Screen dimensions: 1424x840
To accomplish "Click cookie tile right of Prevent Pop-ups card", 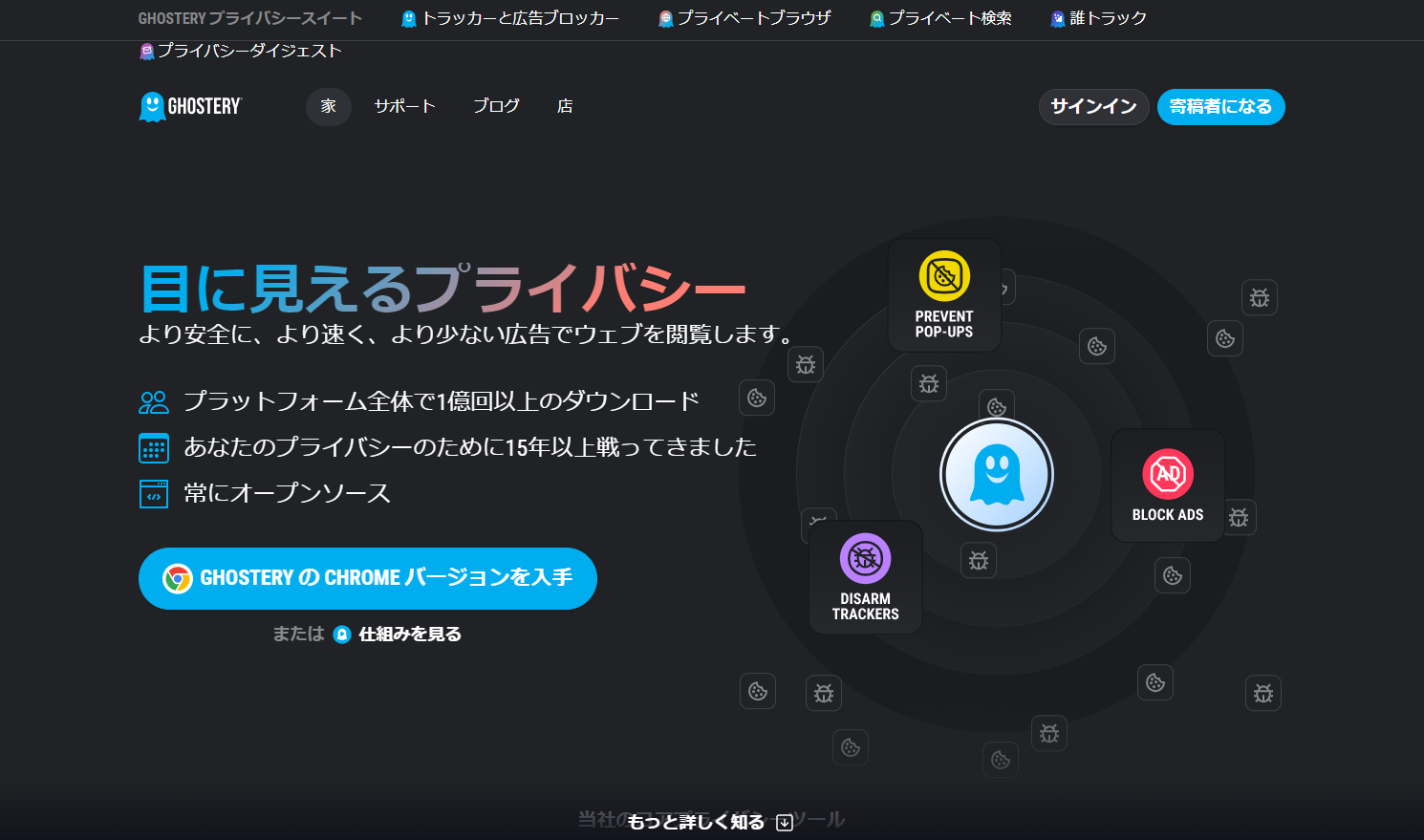I will coord(1097,346).
